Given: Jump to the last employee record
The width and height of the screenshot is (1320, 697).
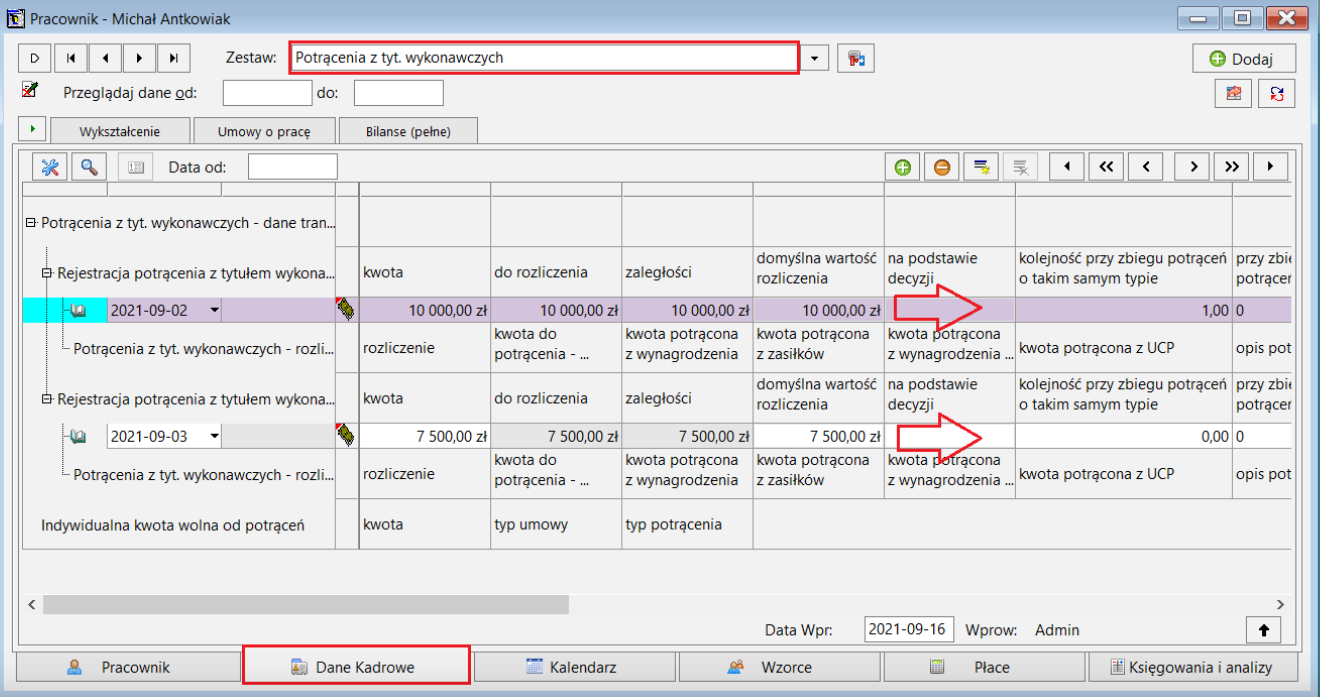Looking at the screenshot, I should click(x=174, y=58).
